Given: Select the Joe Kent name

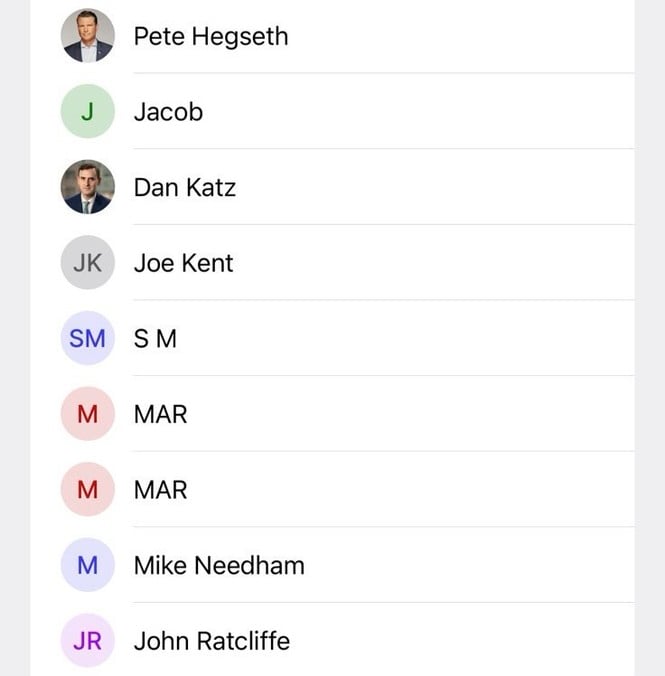Looking at the screenshot, I should (x=183, y=263).
